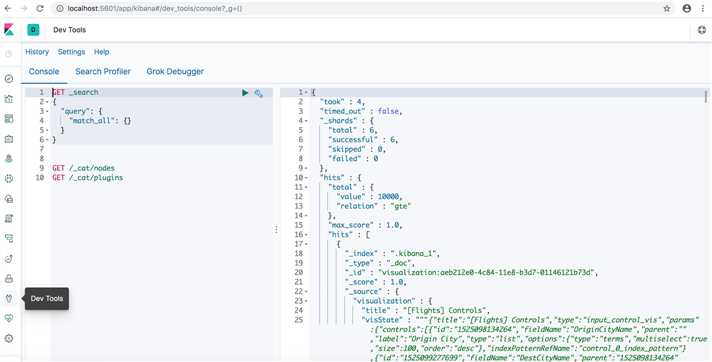Viewport: 712px width, 362px height.
Task: Click the "relation" : "gte" line
Action: click(x=373, y=206)
